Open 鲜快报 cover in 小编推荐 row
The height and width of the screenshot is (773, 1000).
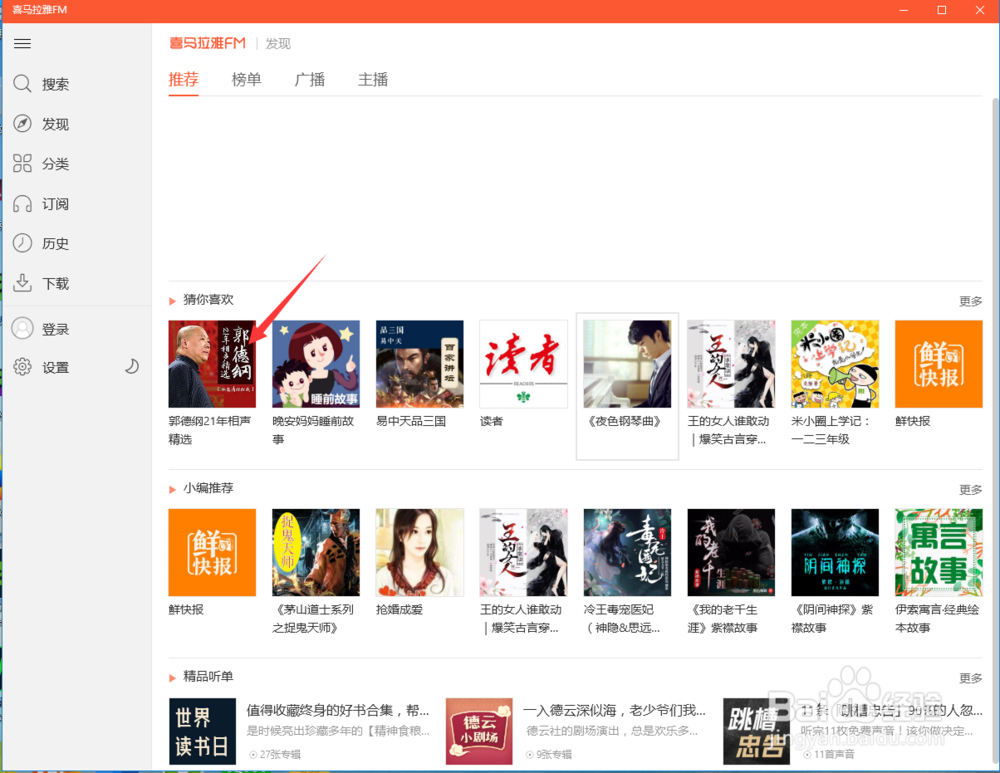[x=212, y=552]
